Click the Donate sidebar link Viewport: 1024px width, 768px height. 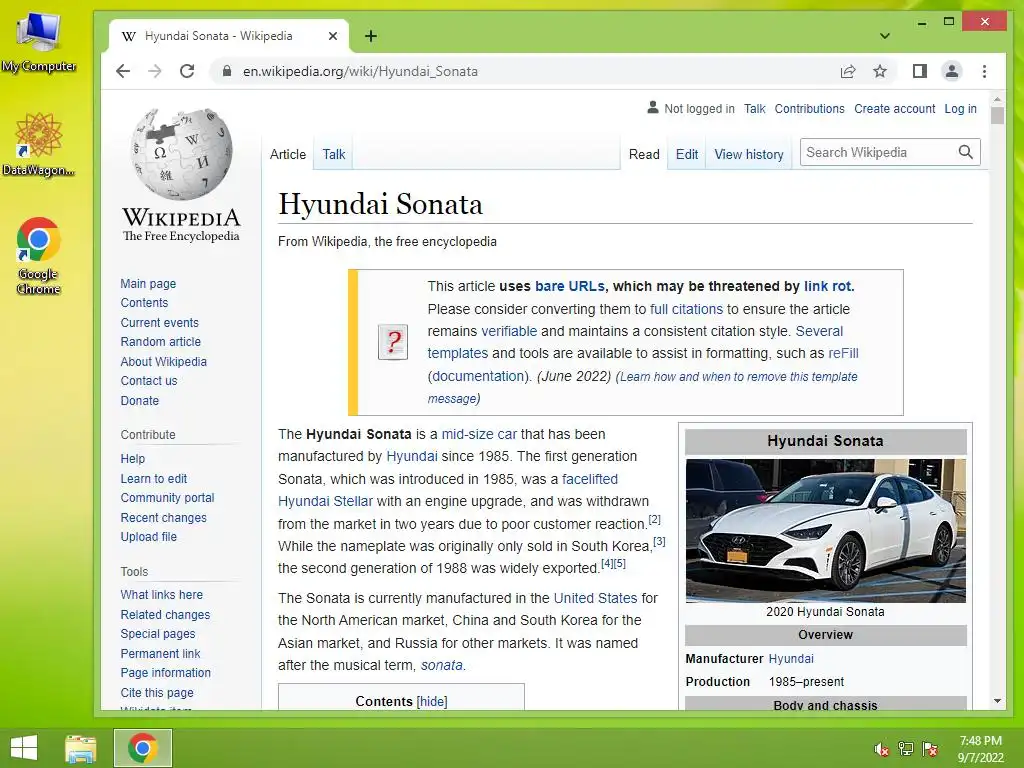click(140, 400)
